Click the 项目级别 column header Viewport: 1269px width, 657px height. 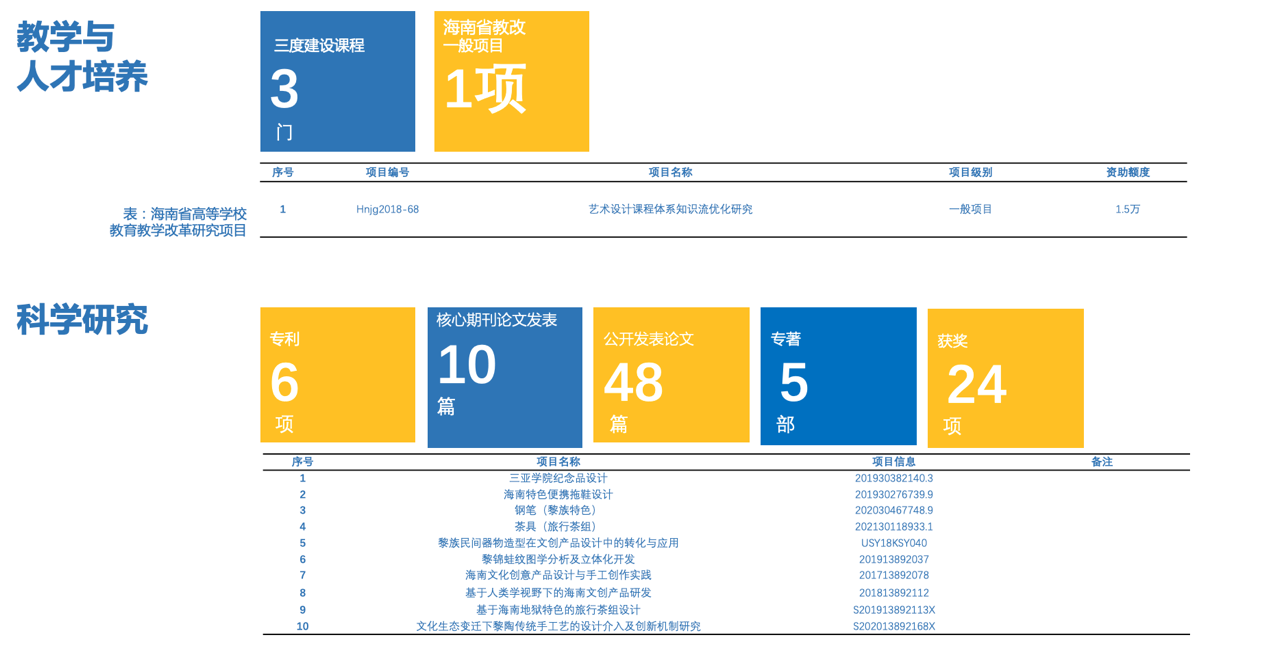point(970,172)
